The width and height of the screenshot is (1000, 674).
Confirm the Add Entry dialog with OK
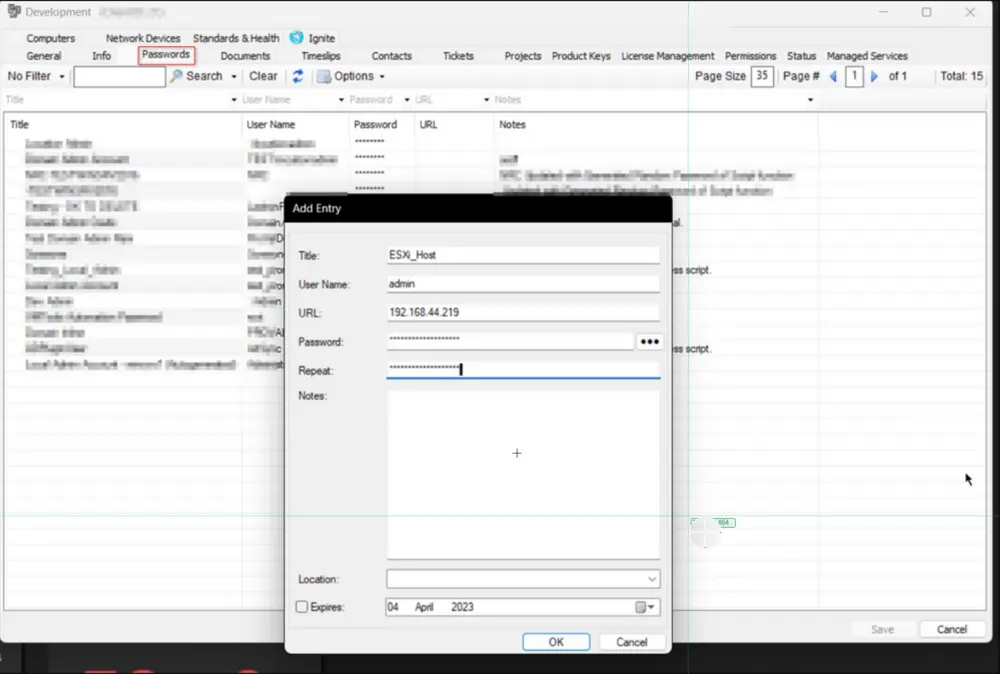[x=556, y=642]
